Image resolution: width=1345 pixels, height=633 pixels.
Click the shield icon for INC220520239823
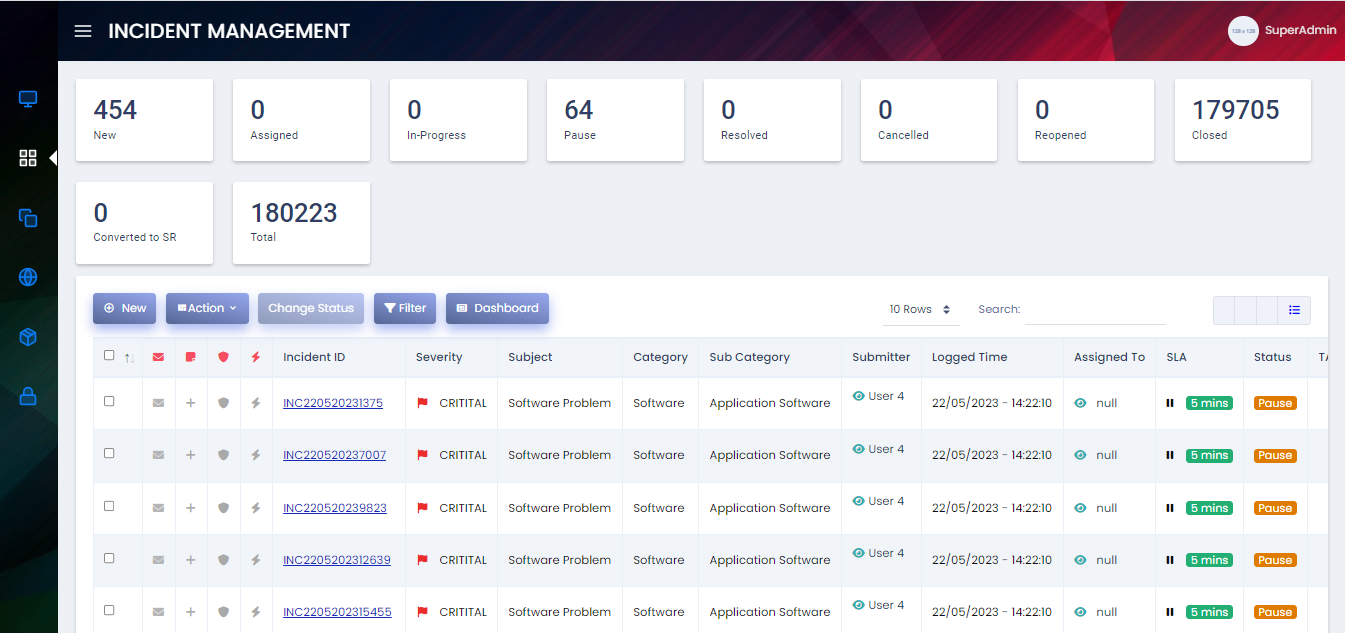(223, 508)
